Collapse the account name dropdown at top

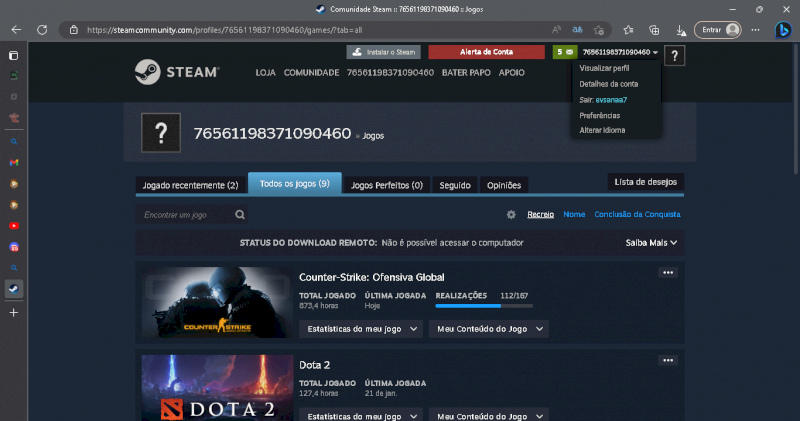(x=620, y=51)
